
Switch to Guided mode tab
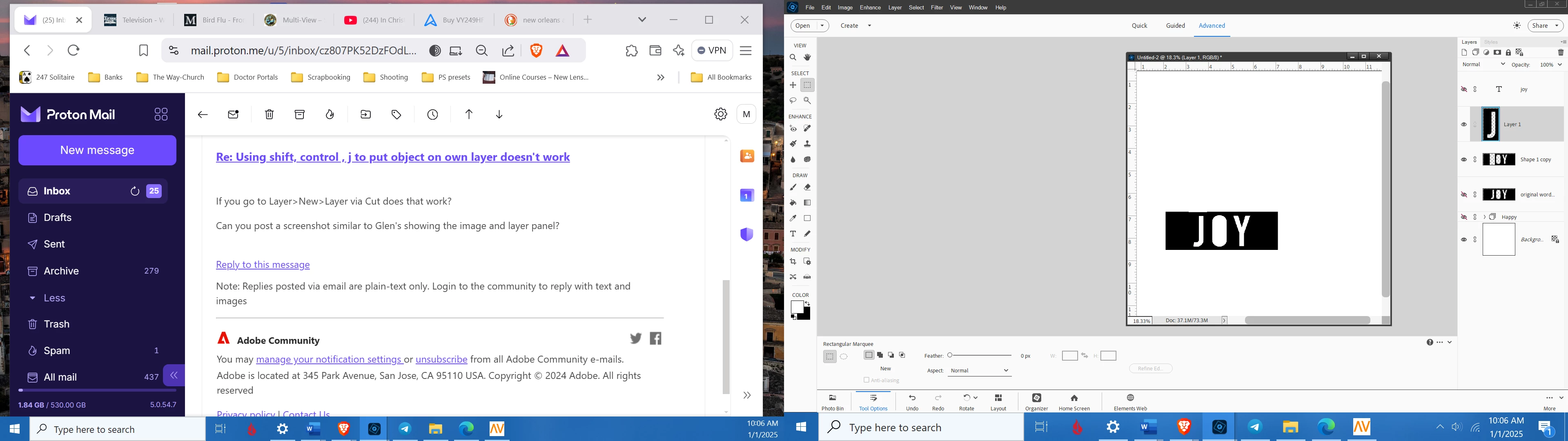[x=1175, y=26]
